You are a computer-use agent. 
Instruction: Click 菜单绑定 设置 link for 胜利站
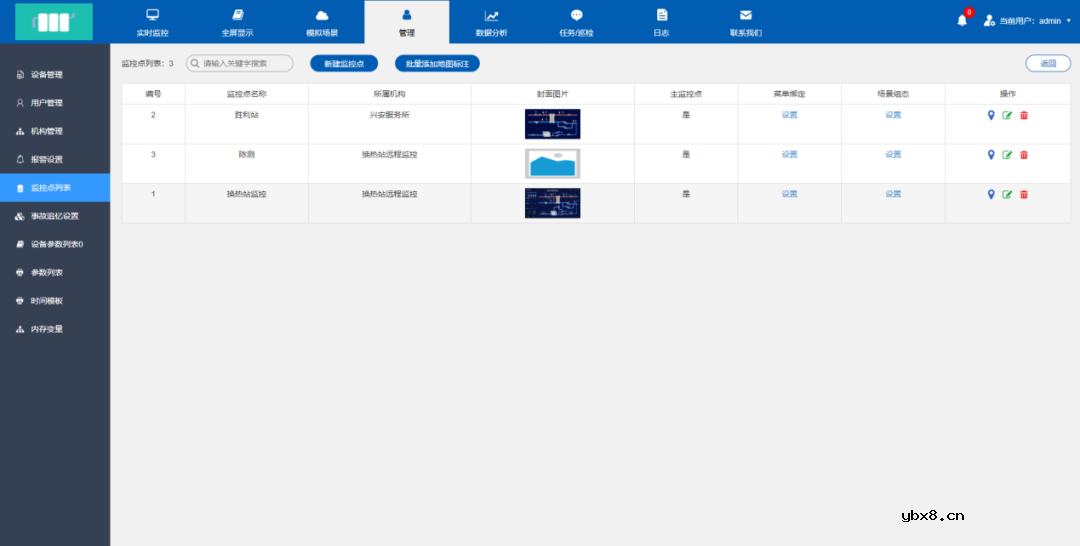pos(789,115)
